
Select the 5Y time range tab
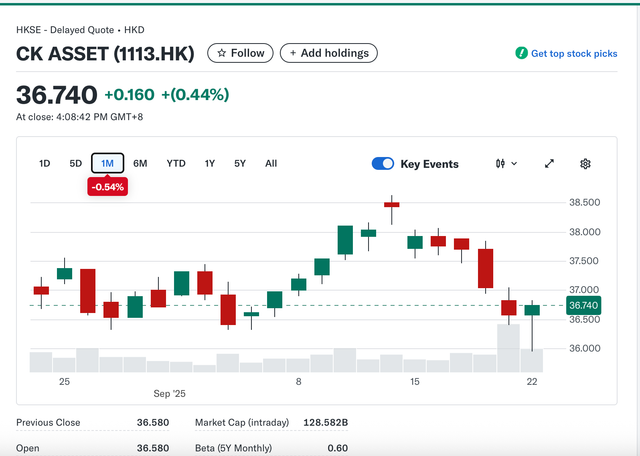[240, 164]
